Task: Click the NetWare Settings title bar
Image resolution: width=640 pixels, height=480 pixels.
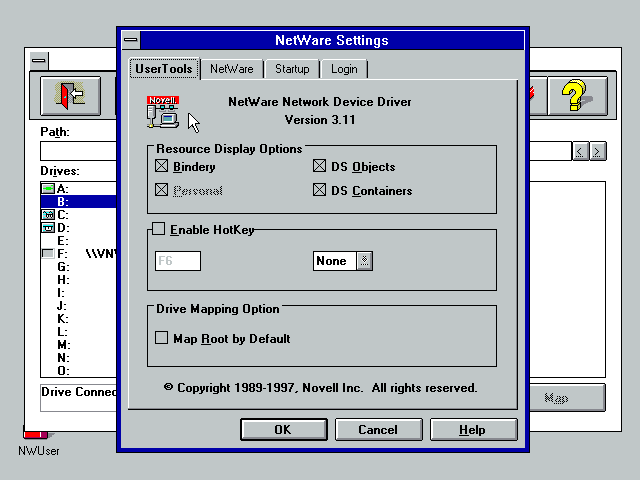Action: [x=332, y=40]
